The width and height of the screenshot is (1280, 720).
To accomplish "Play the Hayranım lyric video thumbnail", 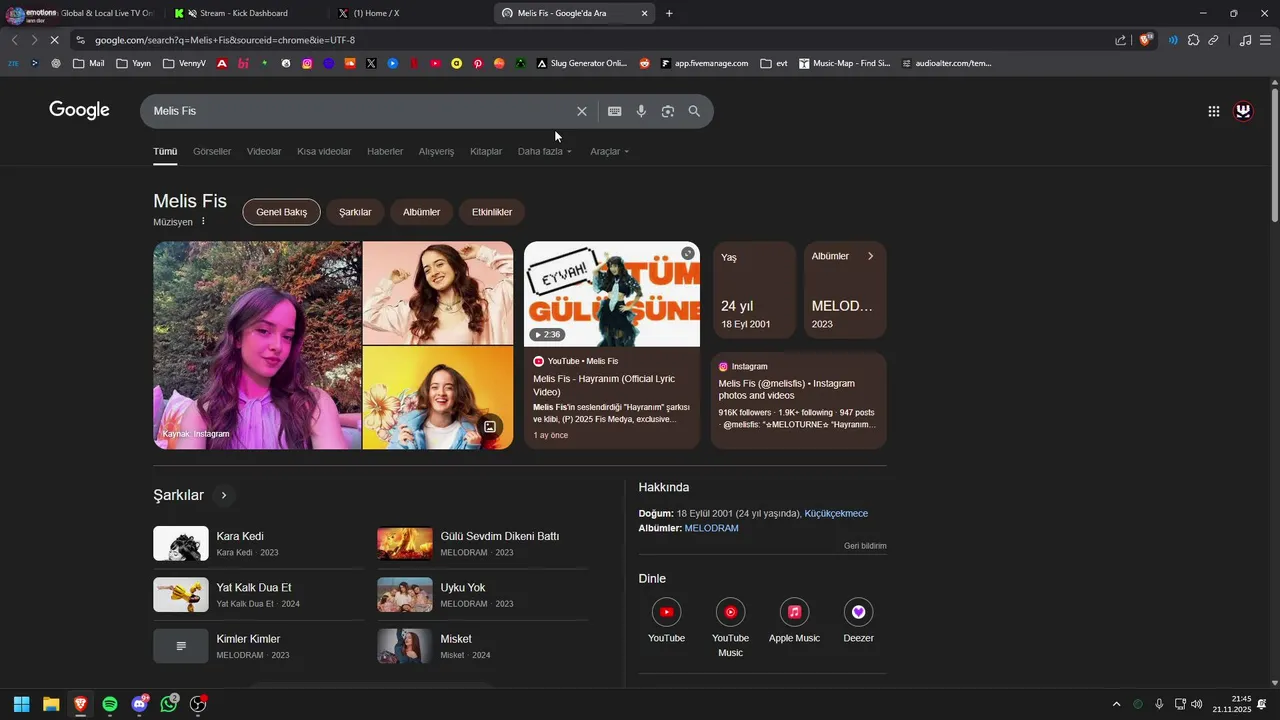I will pyautogui.click(x=612, y=294).
